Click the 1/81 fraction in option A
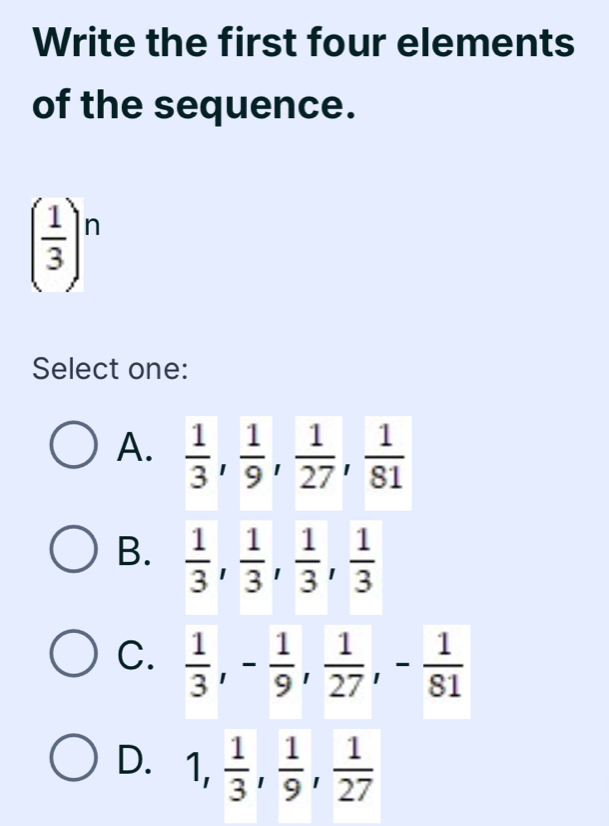Viewport: 609px width, 826px height. (x=382, y=458)
